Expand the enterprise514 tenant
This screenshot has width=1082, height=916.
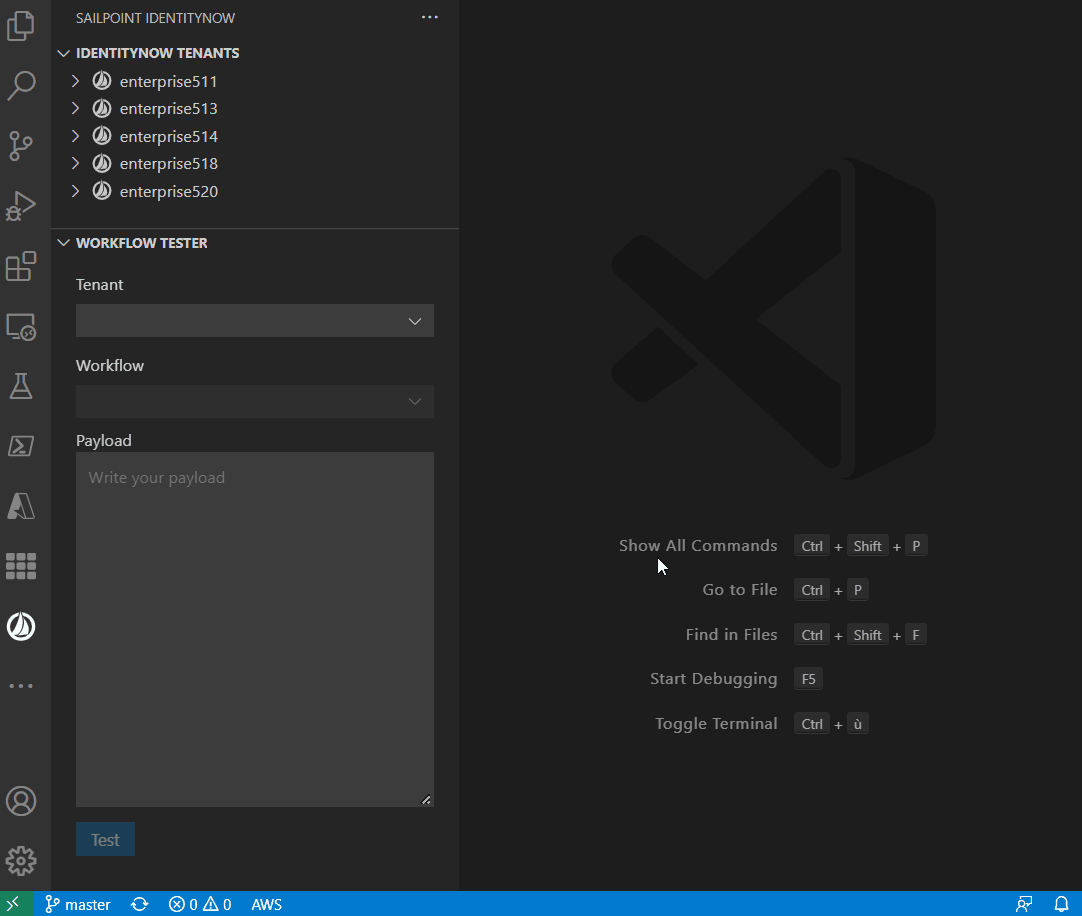(x=75, y=136)
